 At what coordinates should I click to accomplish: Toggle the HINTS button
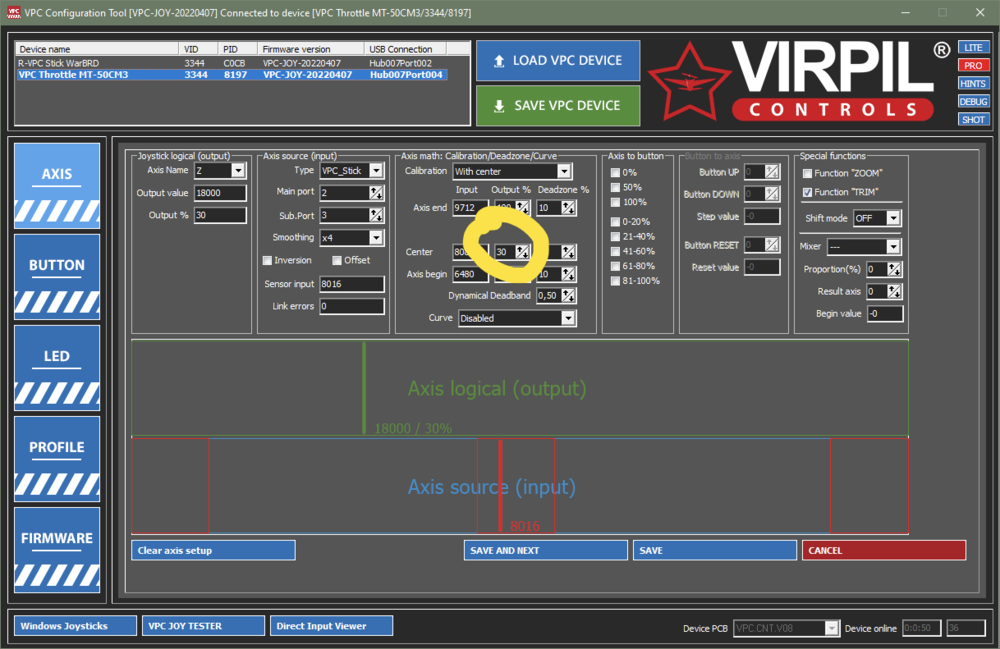(x=973, y=84)
